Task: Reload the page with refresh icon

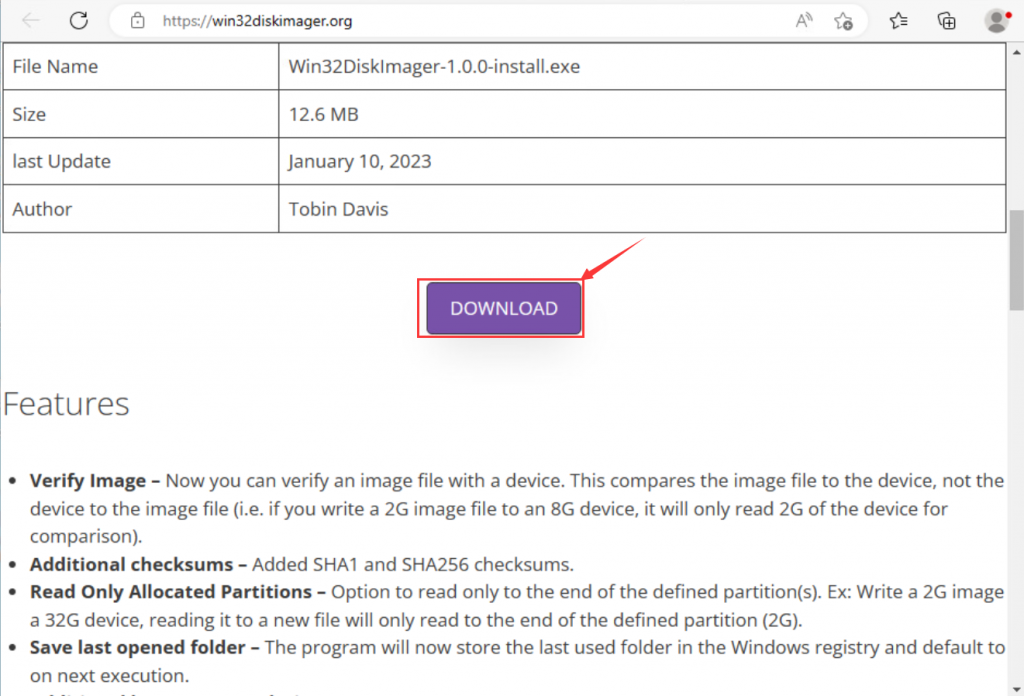Action: [79, 21]
